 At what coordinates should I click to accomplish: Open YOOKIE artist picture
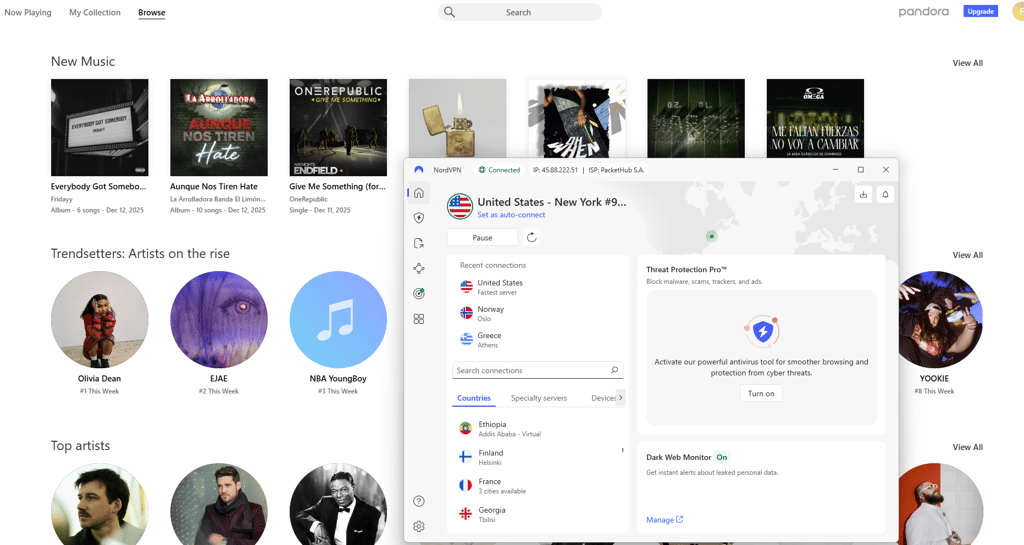click(940, 320)
